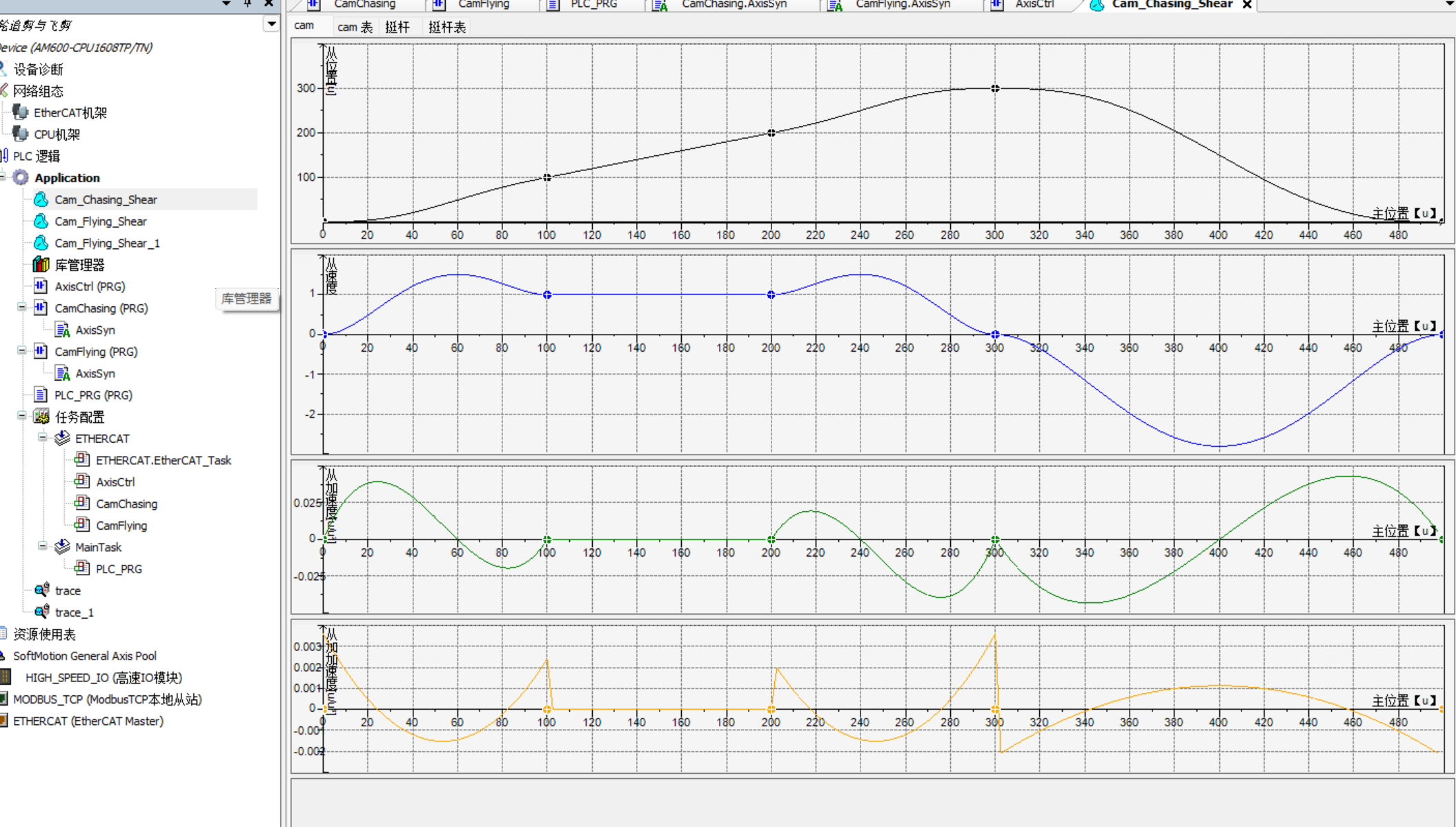Click position curve point at master 200
This screenshot has width=1456, height=827.
(771, 133)
